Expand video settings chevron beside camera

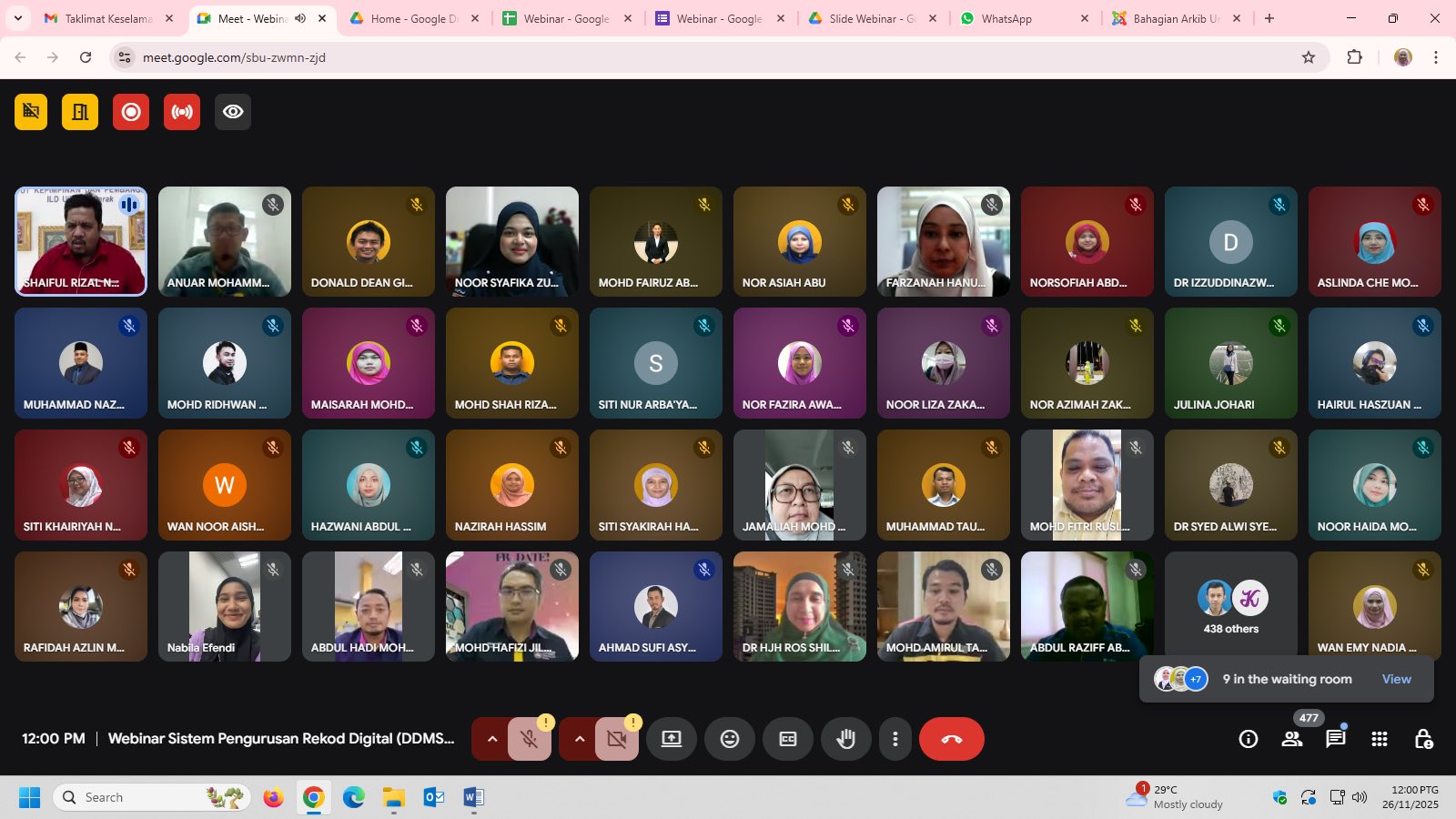pyautogui.click(x=579, y=739)
